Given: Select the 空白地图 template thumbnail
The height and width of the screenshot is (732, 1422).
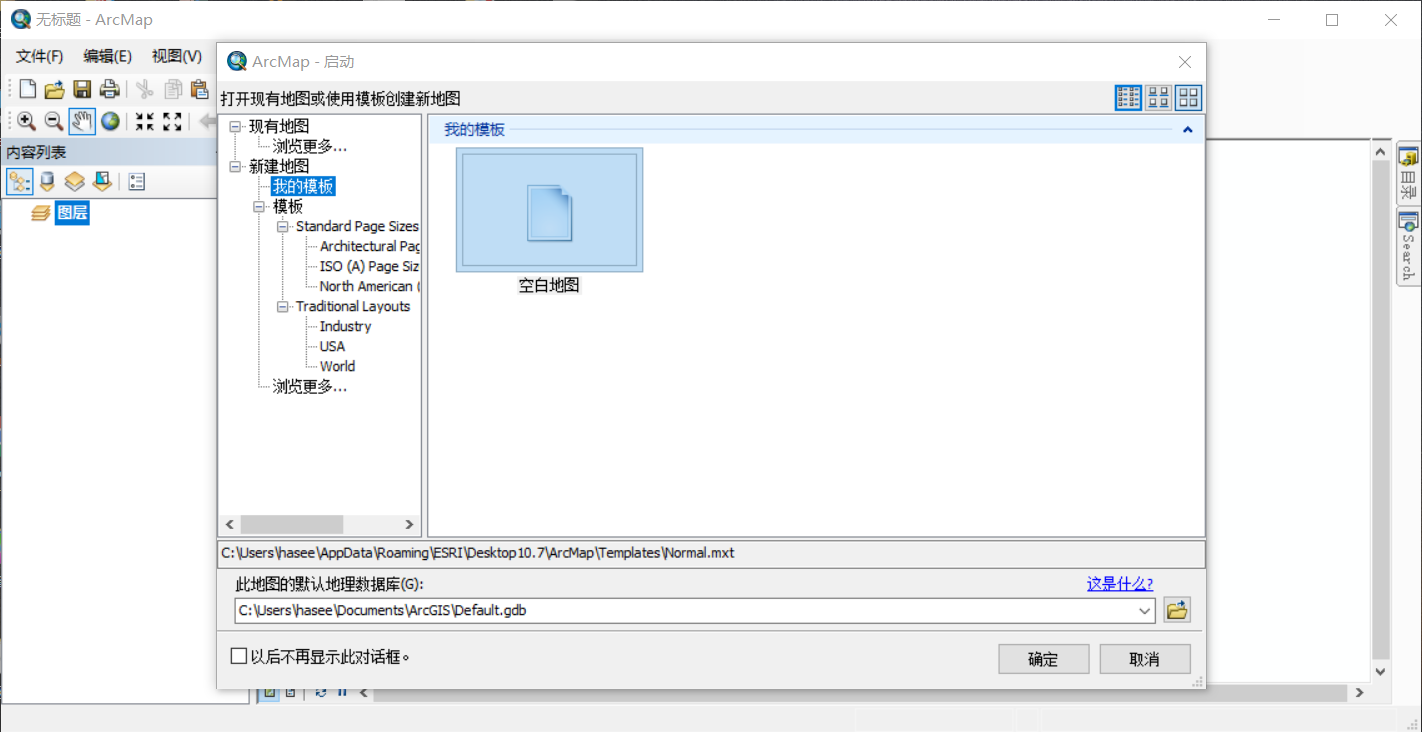Looking at the screenshot, I should [549, 210].
